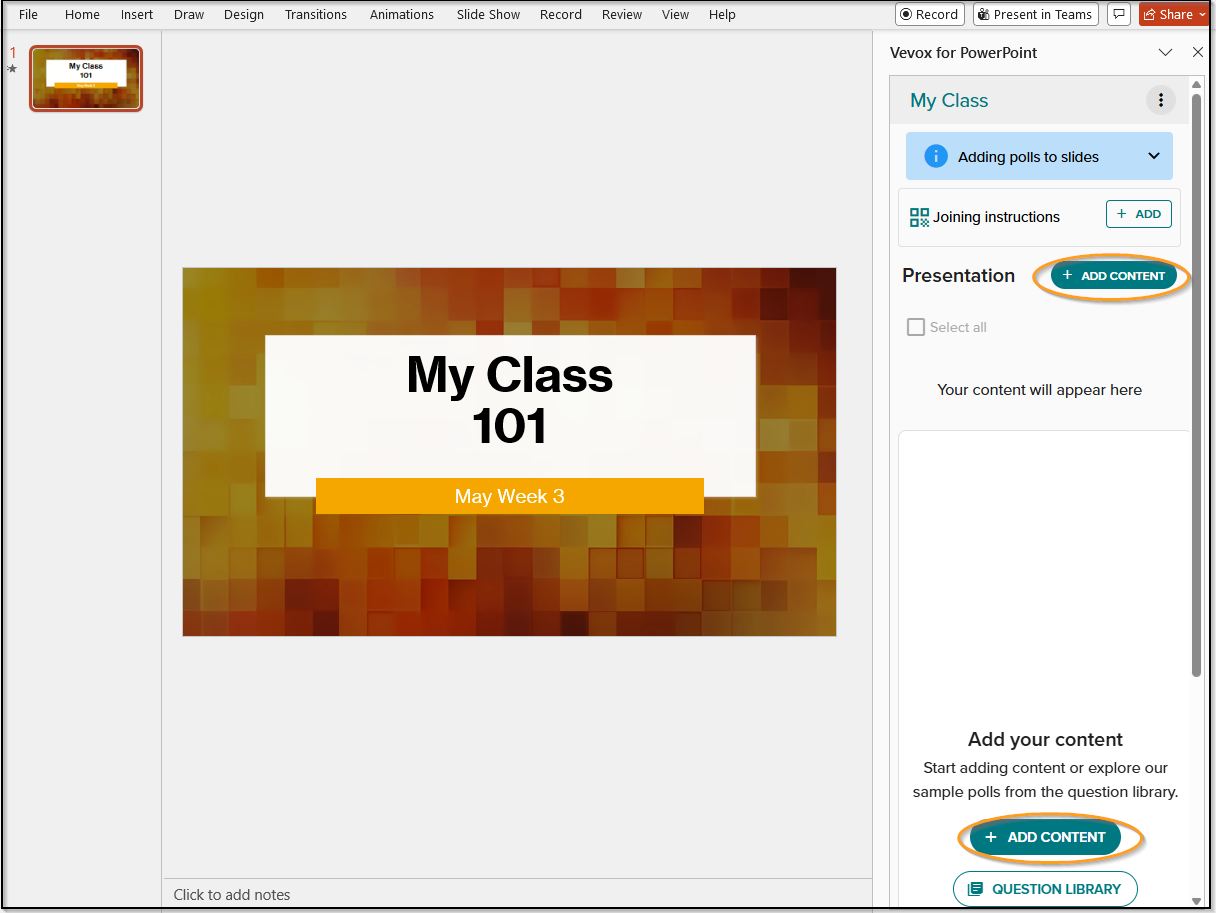Select the slide 1 thumbnail
1216x913 pixels.
coord(86,78)
